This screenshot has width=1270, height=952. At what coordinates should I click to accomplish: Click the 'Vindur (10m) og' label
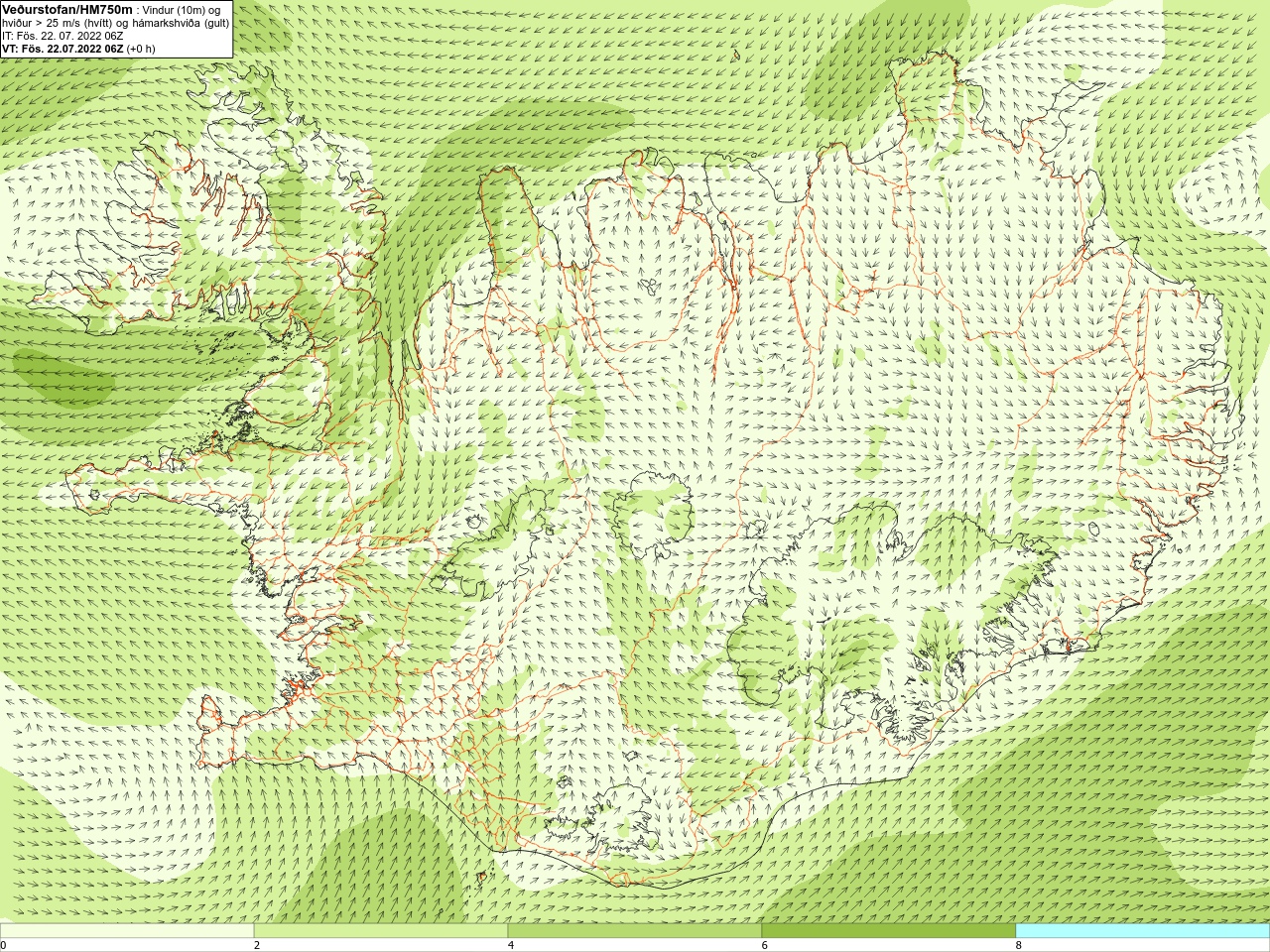pyautogui.click(x=183, y=10)
